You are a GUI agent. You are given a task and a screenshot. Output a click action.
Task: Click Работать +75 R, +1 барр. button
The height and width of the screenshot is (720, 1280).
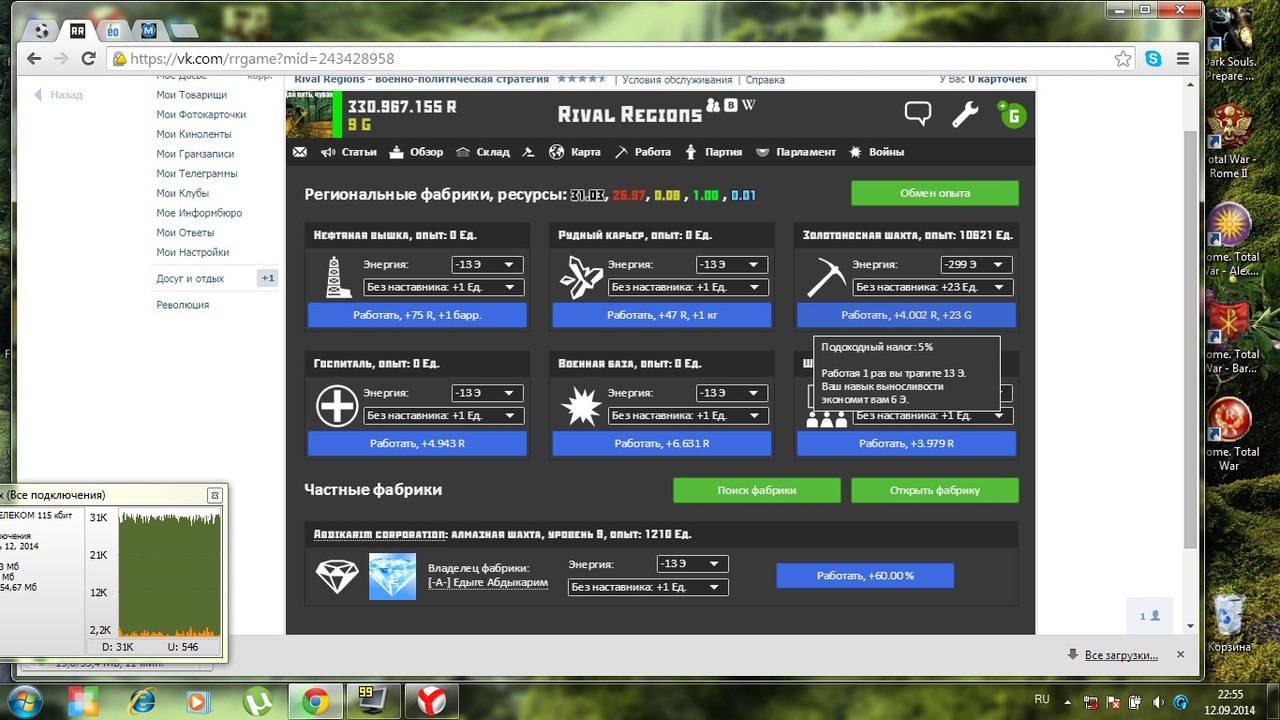pyautogui.click(x=417, y=316)
